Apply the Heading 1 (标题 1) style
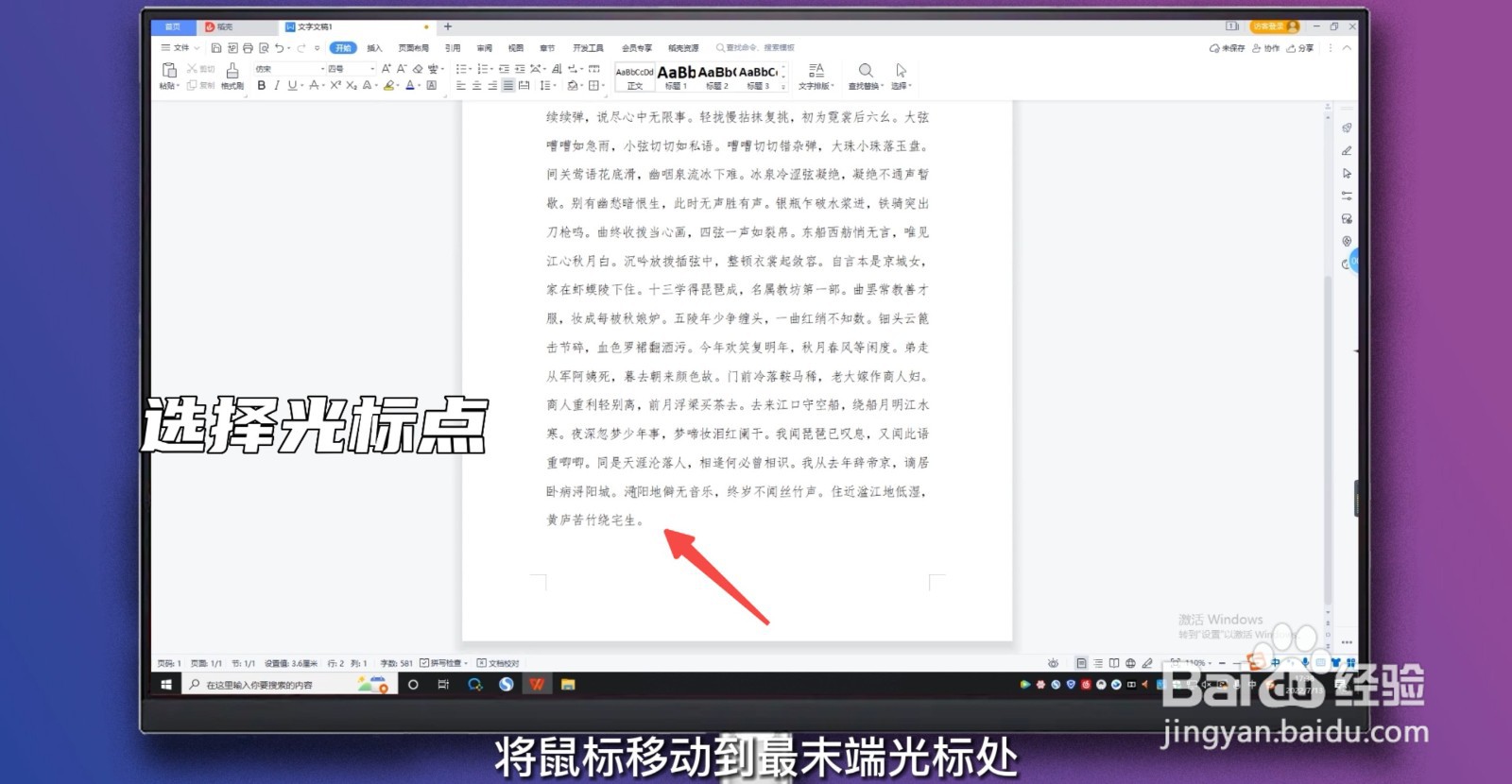The image size is (1512, 784). click(x=677, y=77)
